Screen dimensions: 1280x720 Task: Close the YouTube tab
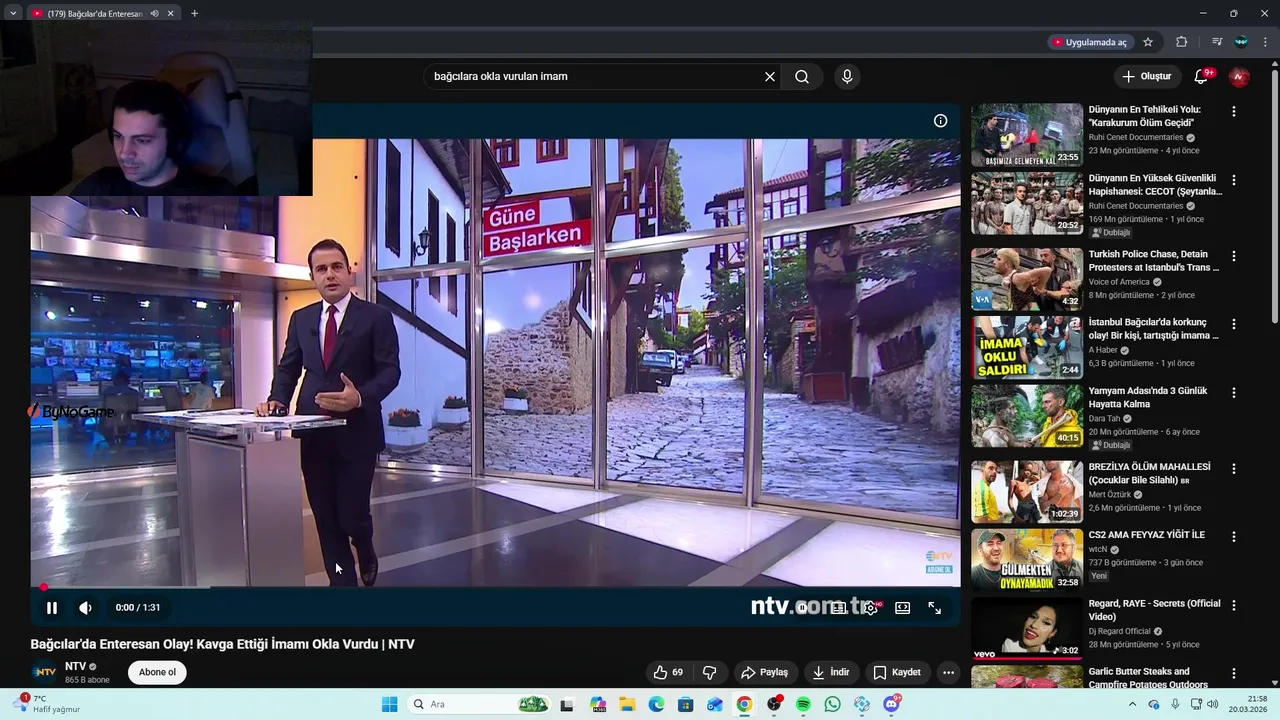[x=170, y=13]
